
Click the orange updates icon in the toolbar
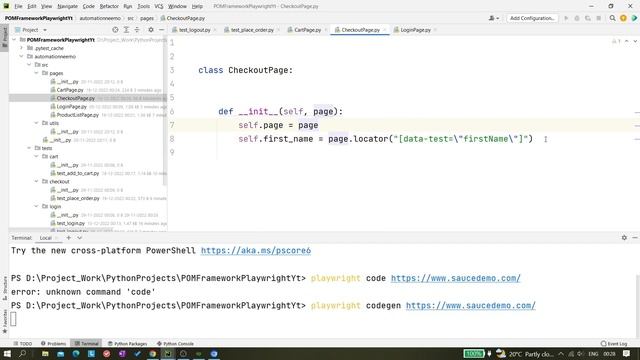623,18
